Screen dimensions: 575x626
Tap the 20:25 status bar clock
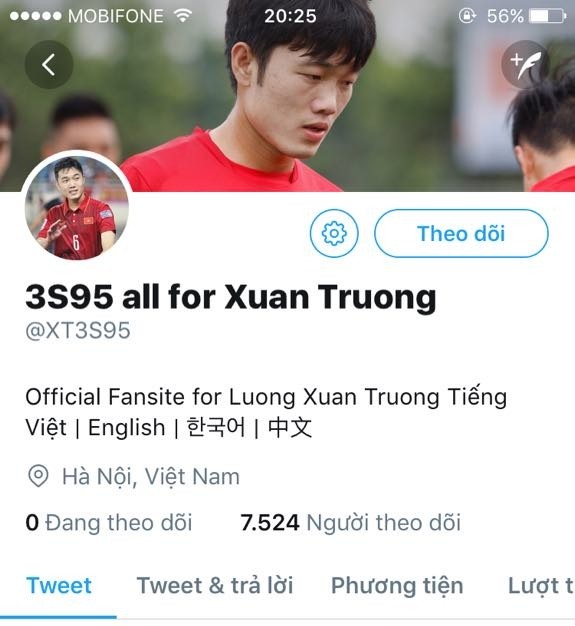(x=290, y=16)
